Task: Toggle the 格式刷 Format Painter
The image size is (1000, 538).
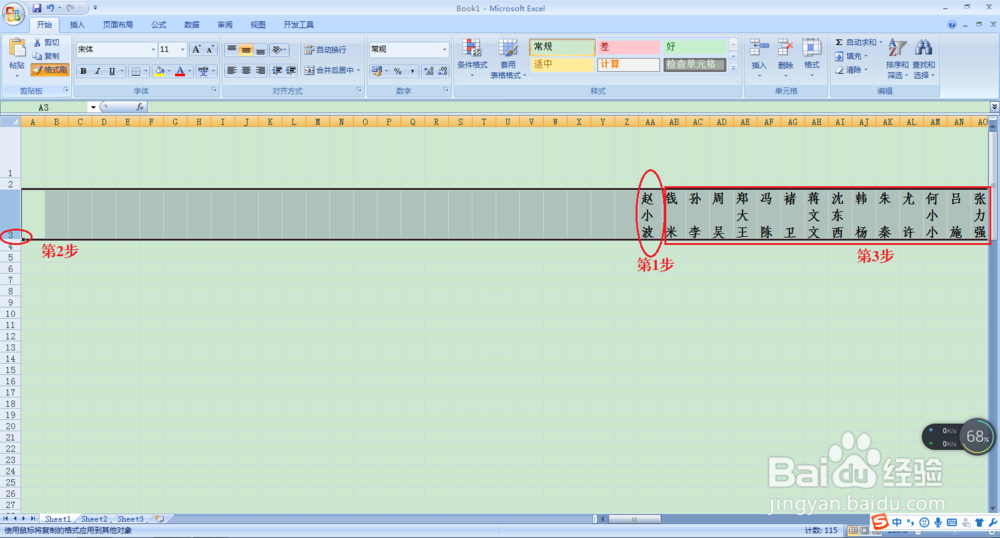Action: tap(50, 69)
